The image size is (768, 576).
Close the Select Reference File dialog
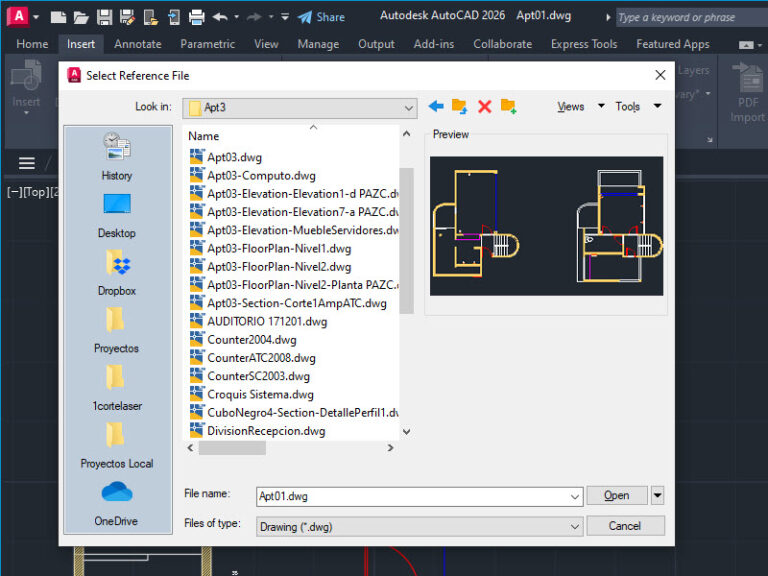coord(660,75)
